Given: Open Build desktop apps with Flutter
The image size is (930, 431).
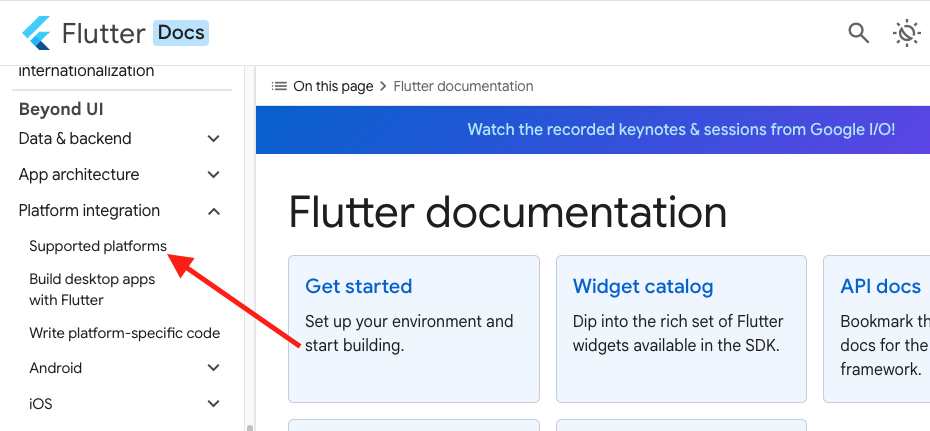Looking at the screenshot, I should (92, 289).
